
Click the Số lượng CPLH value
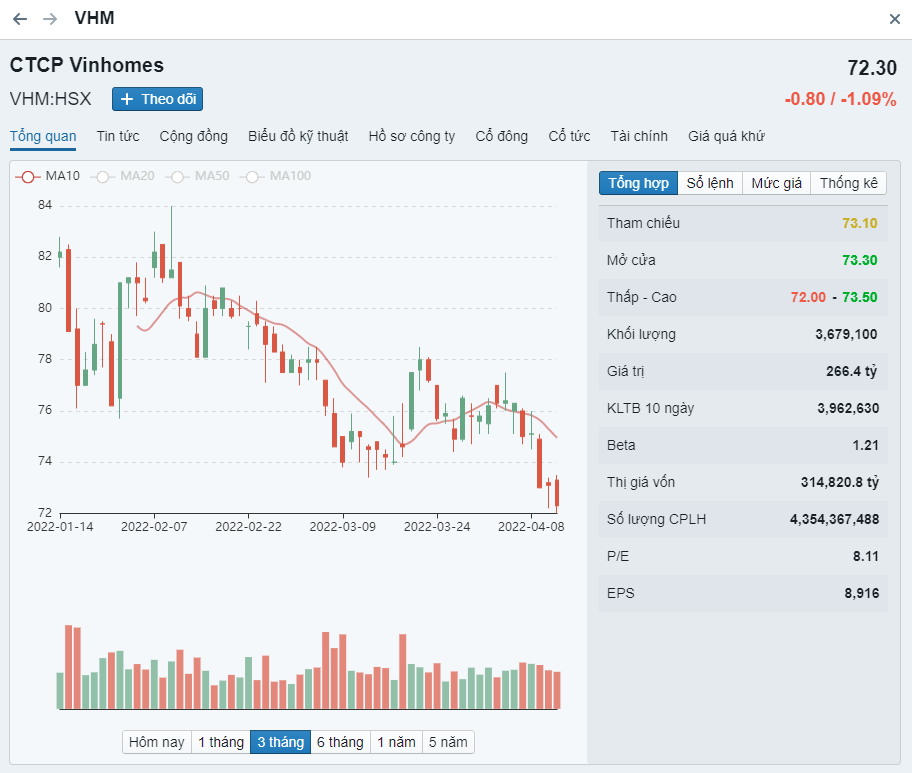coord(835,519)
